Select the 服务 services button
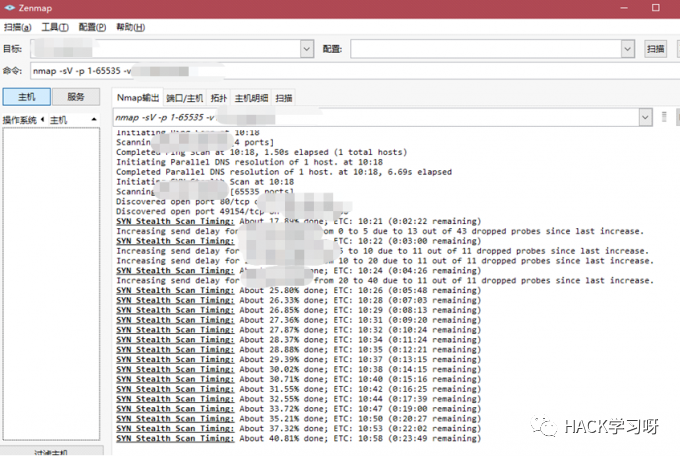 [x=76, y=97]
